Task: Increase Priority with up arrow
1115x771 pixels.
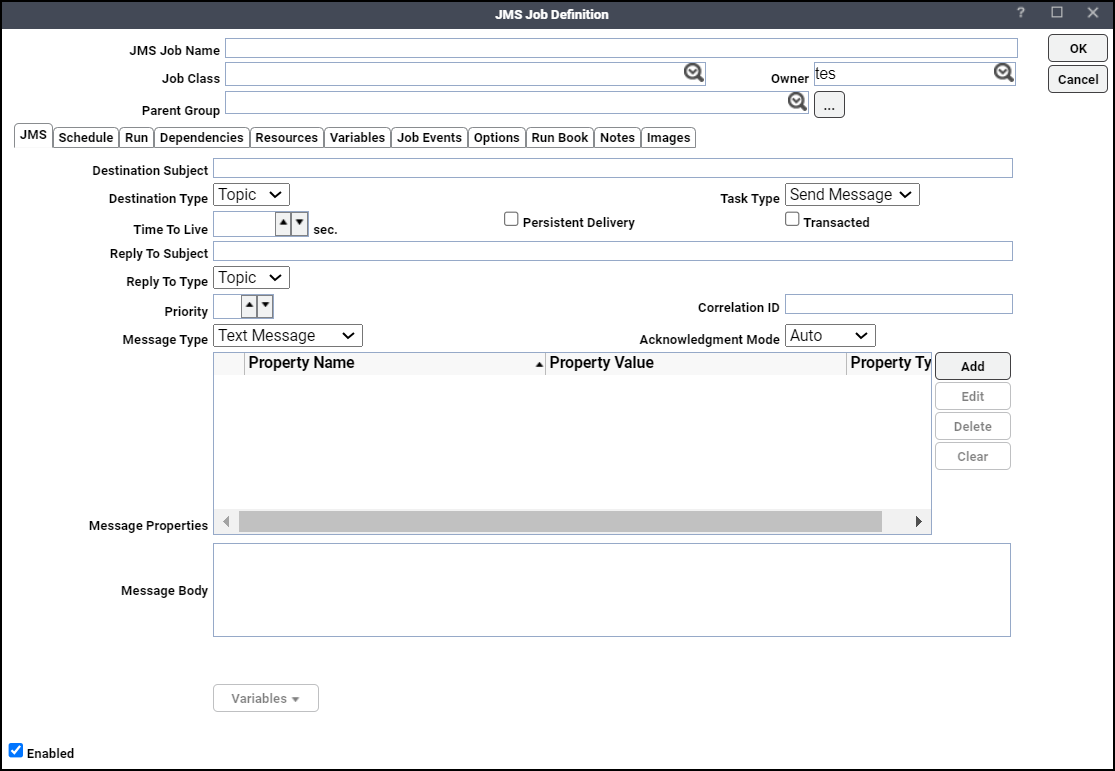Action: (249, 307)
